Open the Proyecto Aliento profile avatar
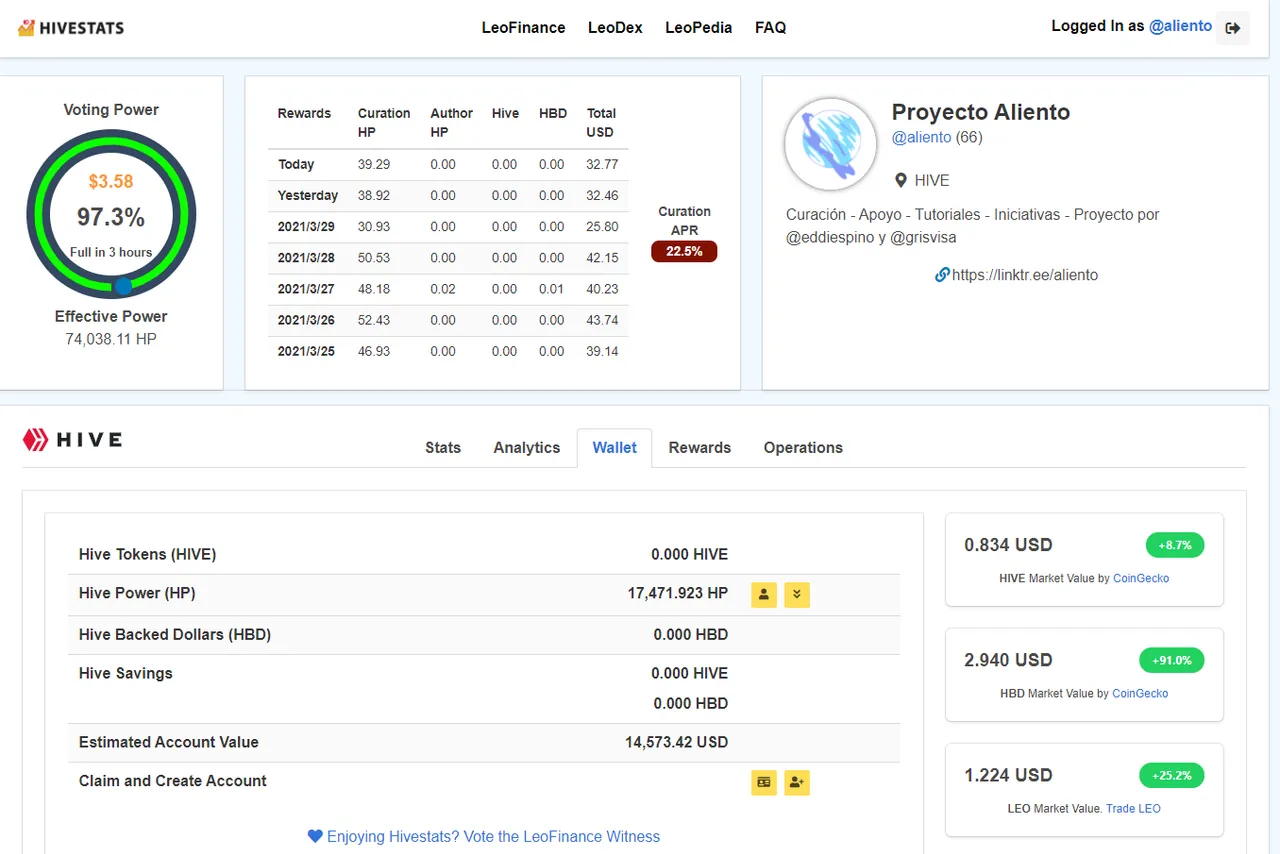 pos(830,145)
